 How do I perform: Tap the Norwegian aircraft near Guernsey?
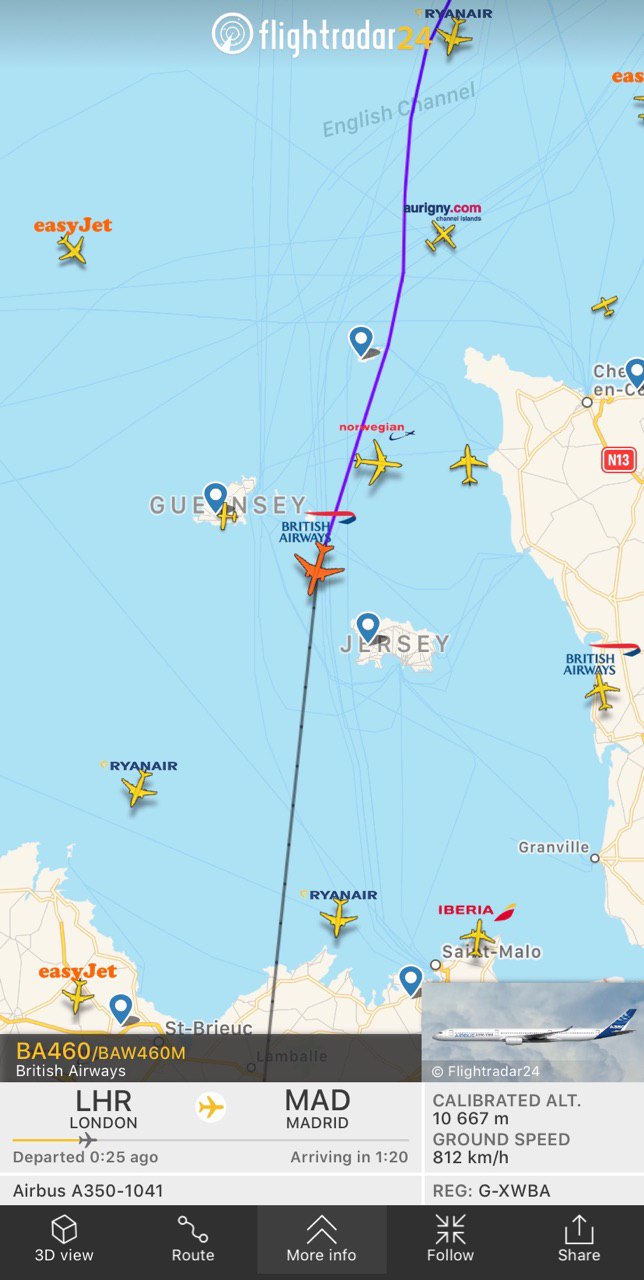377,462
